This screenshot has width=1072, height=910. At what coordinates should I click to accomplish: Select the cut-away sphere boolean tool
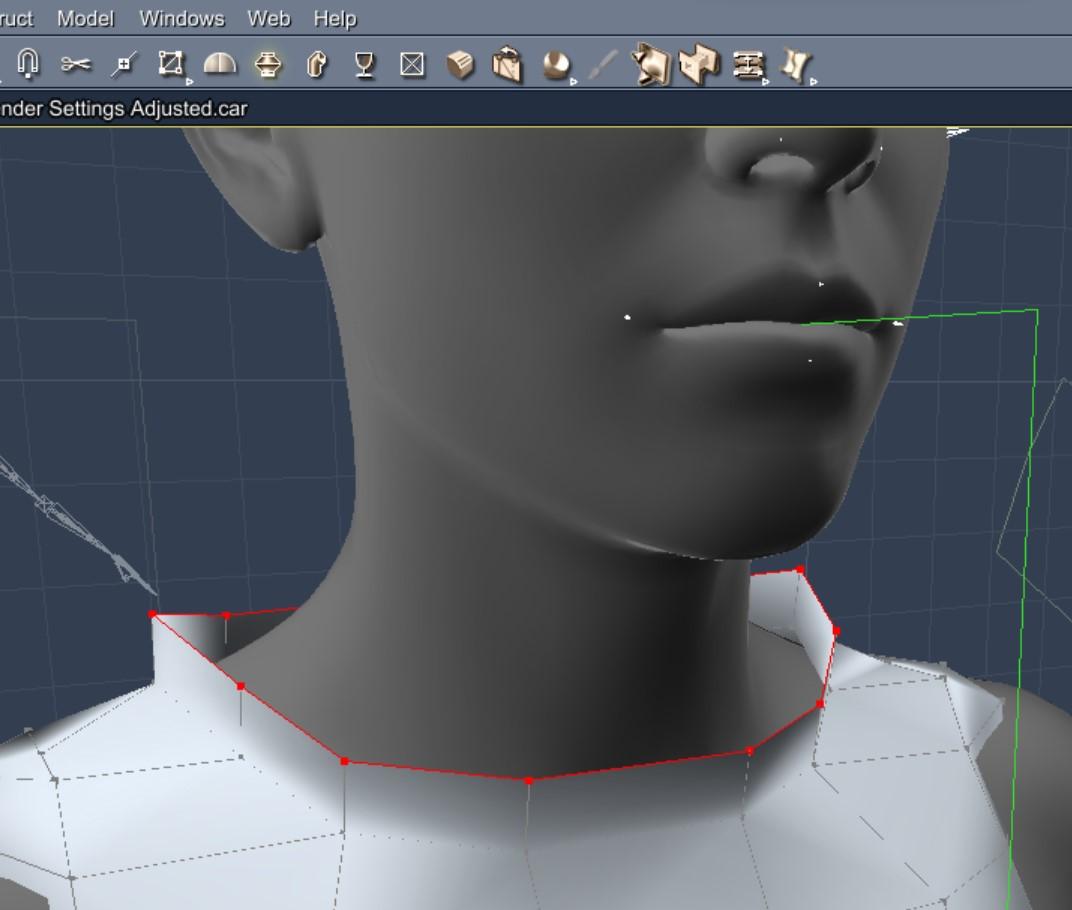[557, 66]
